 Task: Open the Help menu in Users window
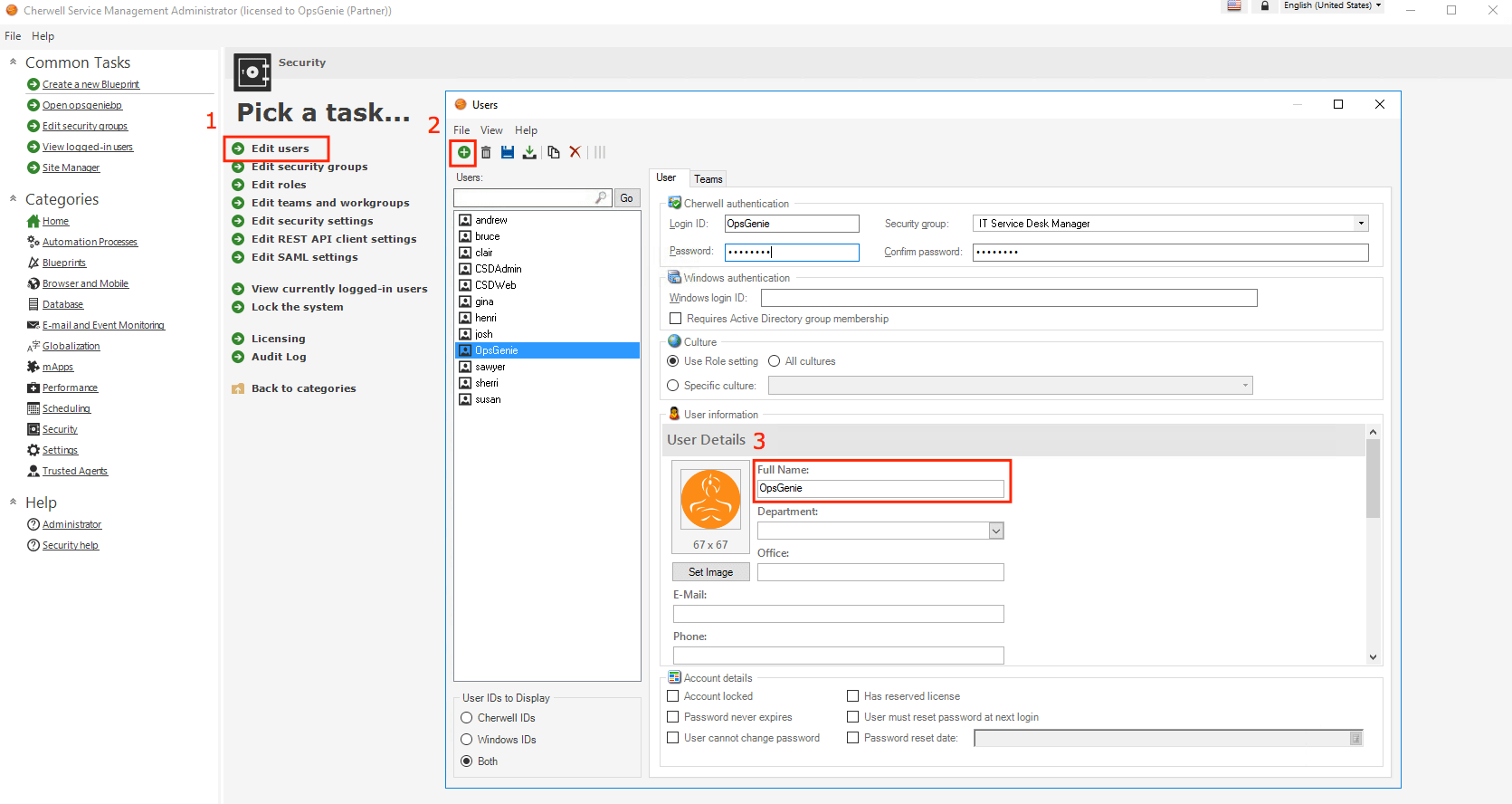(x=526, y=130)
